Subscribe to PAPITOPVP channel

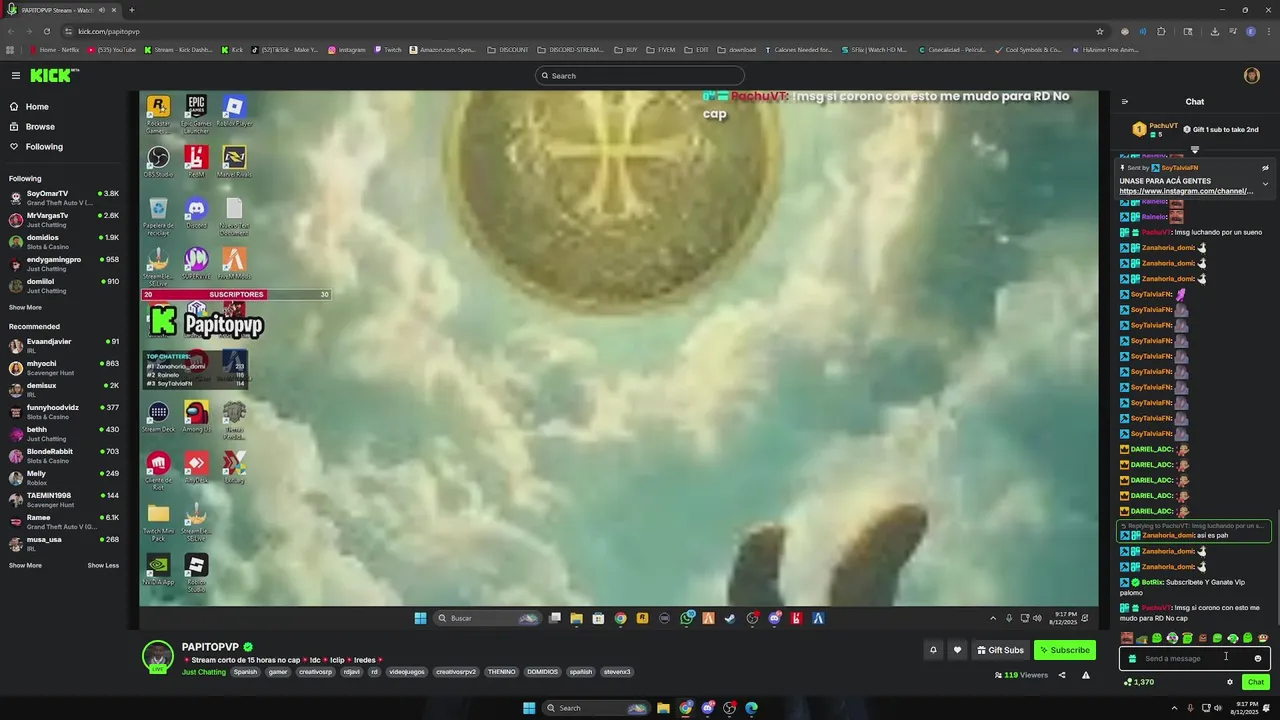1065,650
